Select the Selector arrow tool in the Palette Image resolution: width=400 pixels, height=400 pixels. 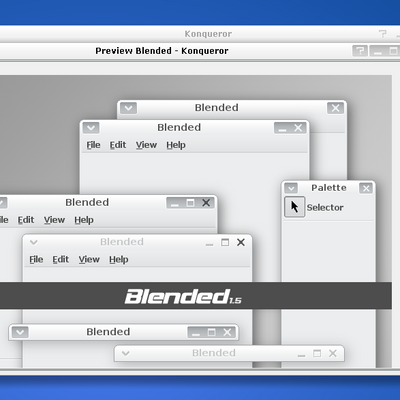294,207
